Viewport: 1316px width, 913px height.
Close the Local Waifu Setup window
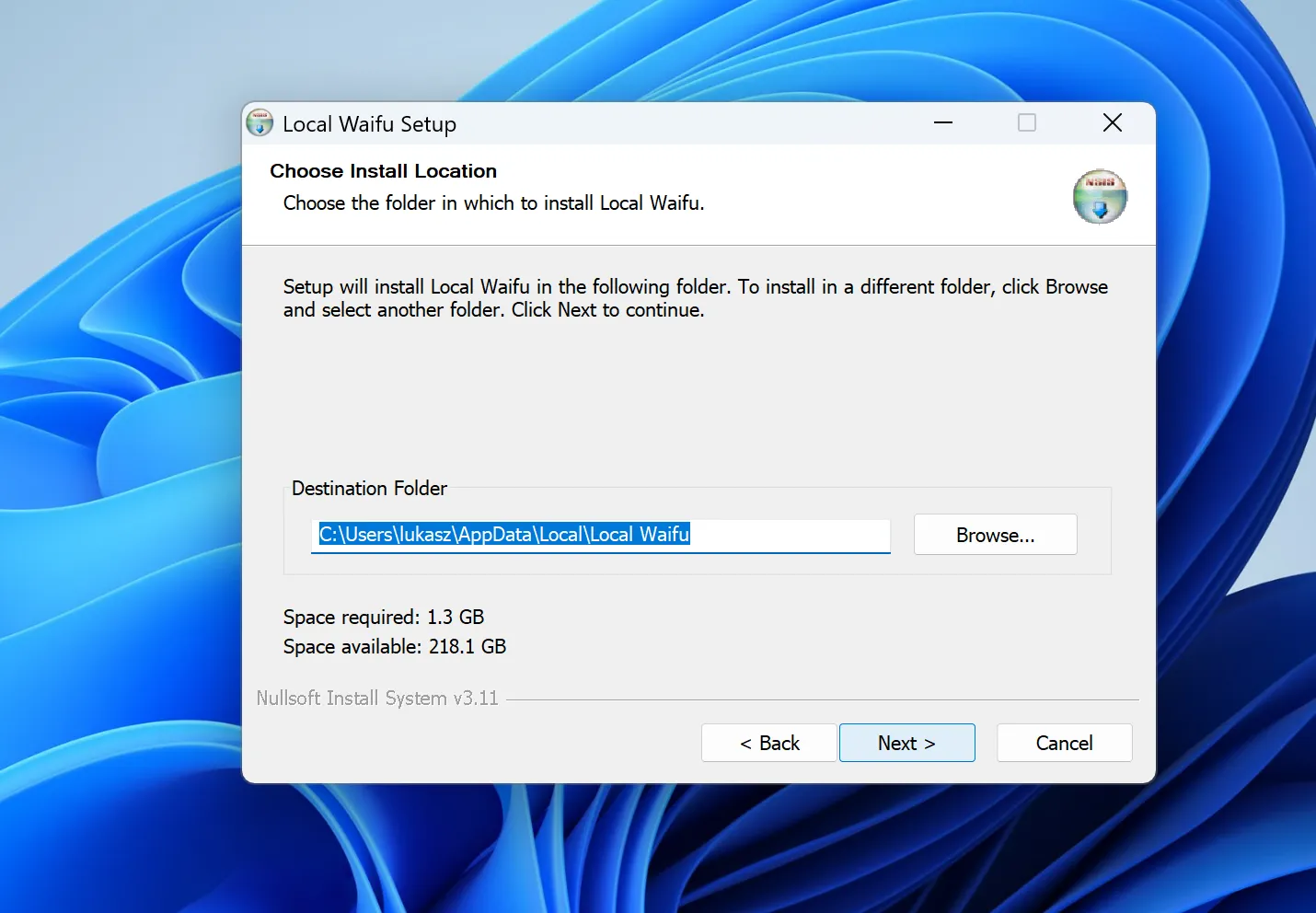(1113, 123)
